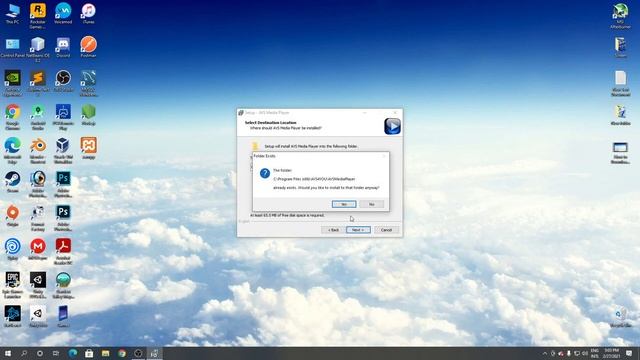640x360 pixels.
Task: Open Microsoft Edge desktop shortcut
Action: 12,151
